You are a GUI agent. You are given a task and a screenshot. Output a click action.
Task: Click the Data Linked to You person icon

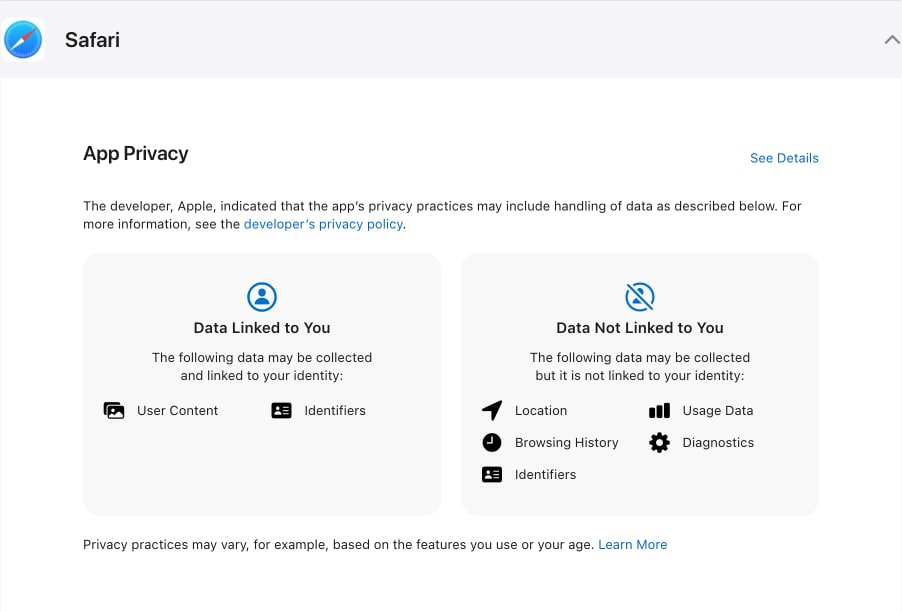pos(262,296)
